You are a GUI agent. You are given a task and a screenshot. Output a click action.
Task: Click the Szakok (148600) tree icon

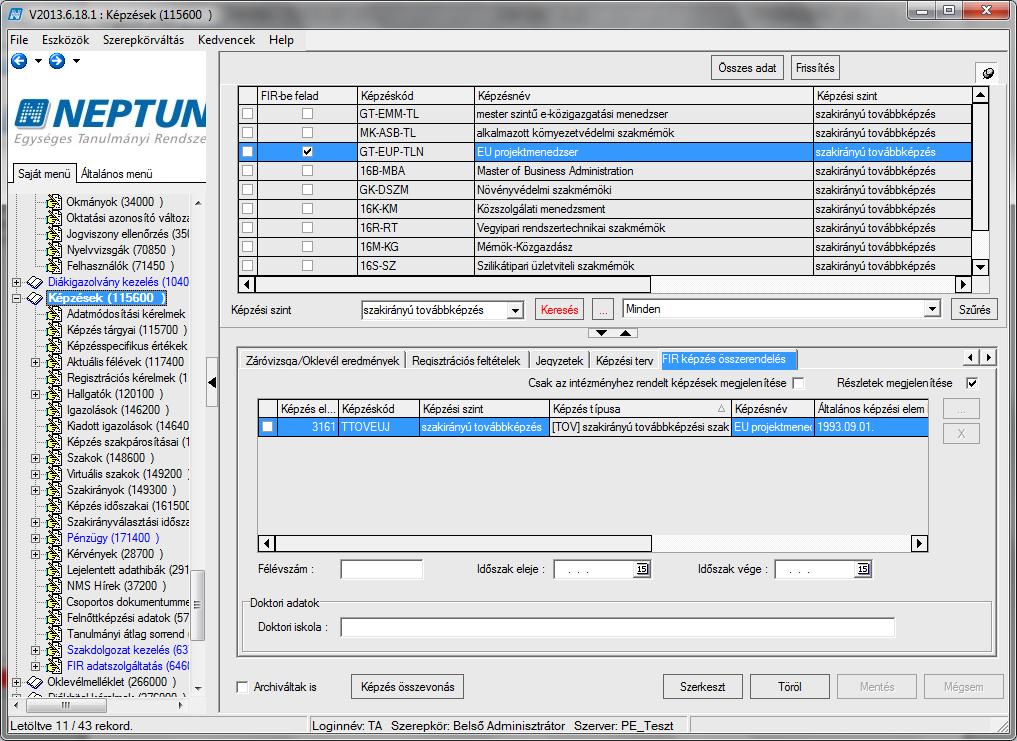tap(54, 458)
